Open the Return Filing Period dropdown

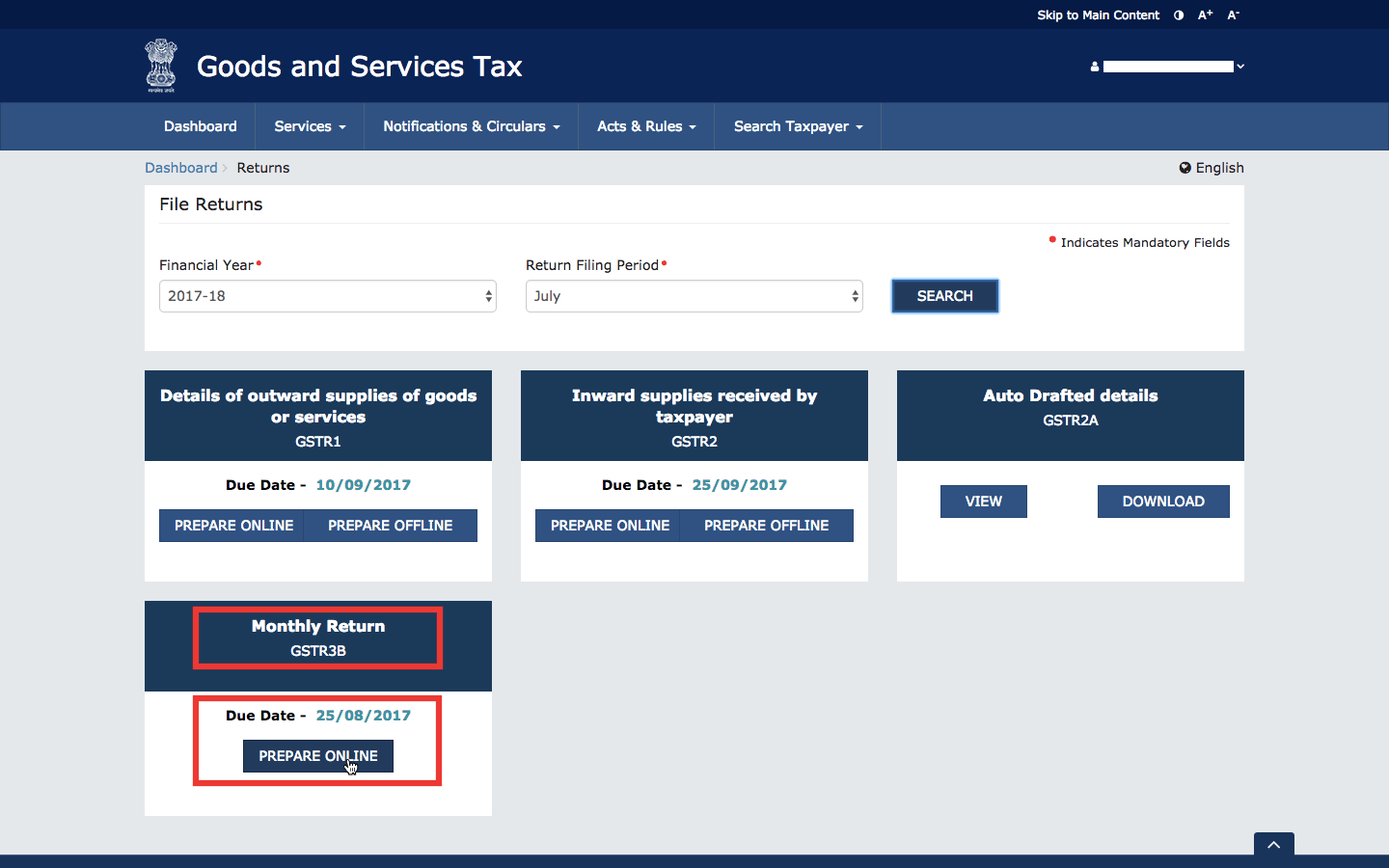coord(694,296)
